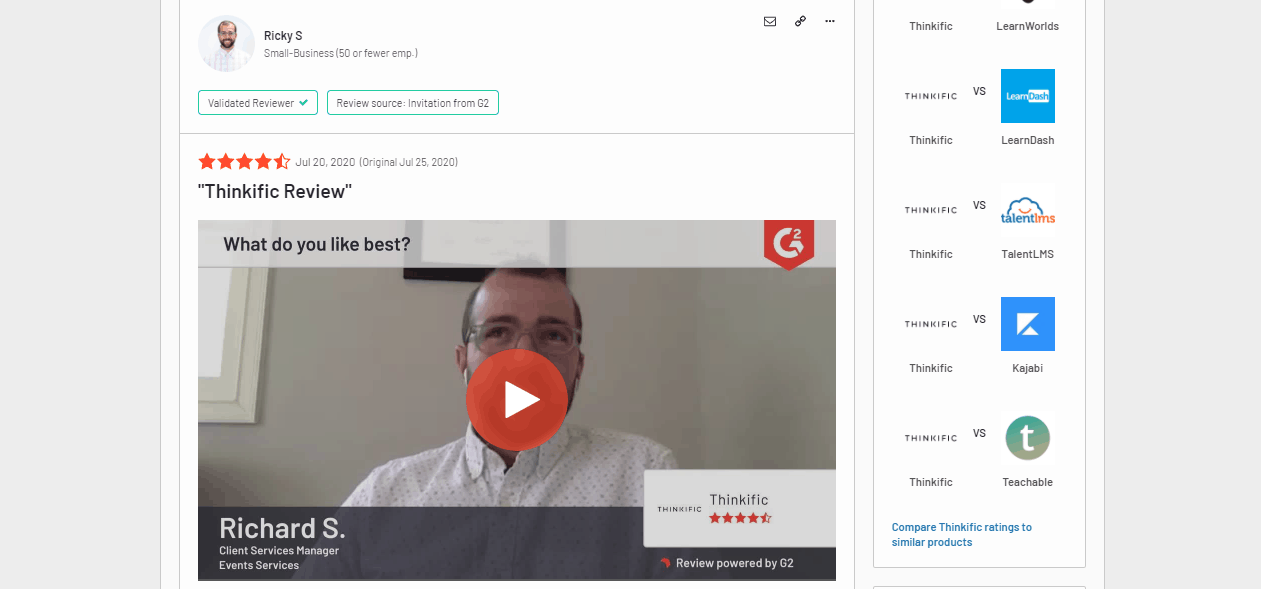
Task: Open the three-dot more options menu
Action: 830,21
